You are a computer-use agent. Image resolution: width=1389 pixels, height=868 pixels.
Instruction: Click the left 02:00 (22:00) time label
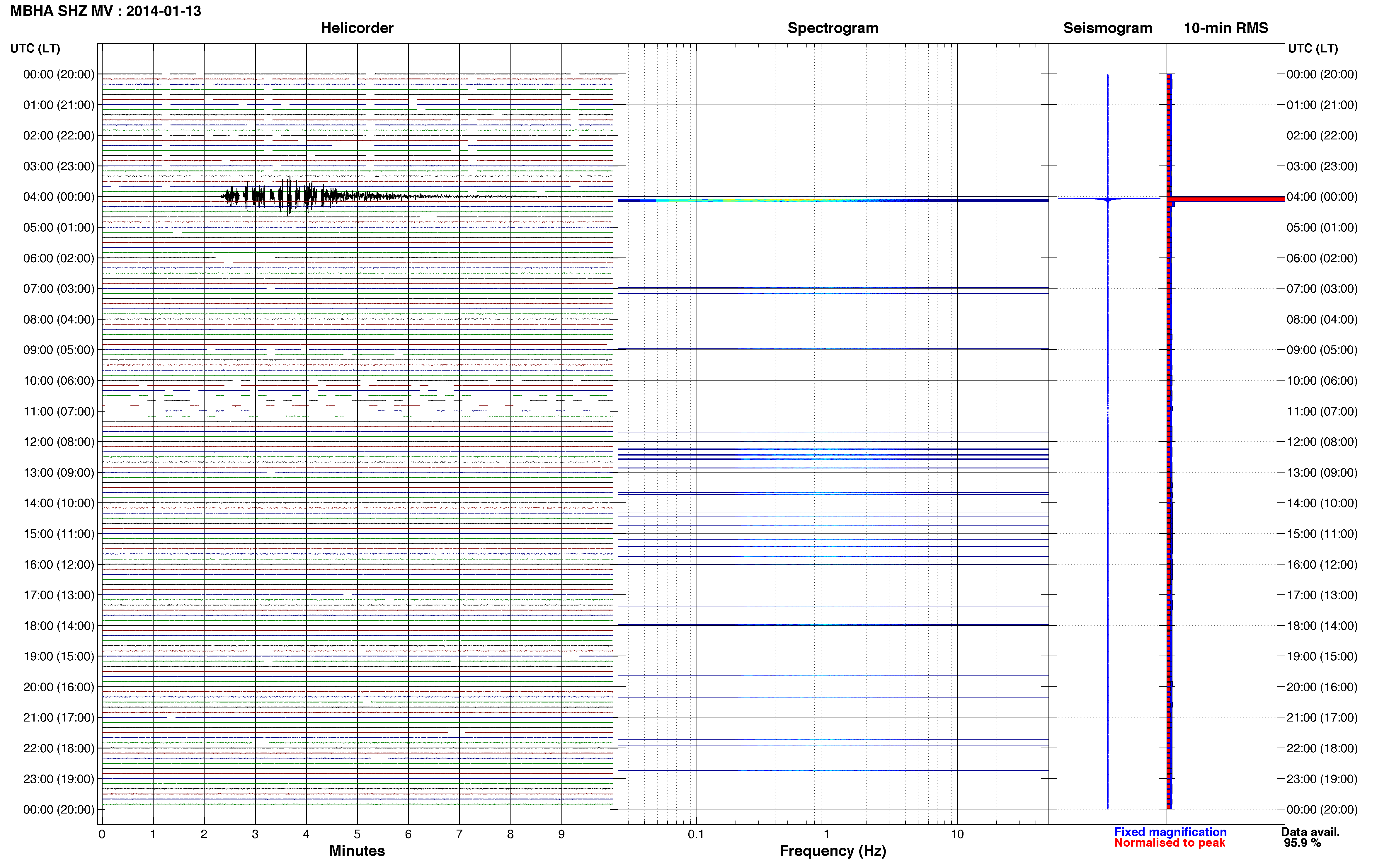click(x=59, y=135)
